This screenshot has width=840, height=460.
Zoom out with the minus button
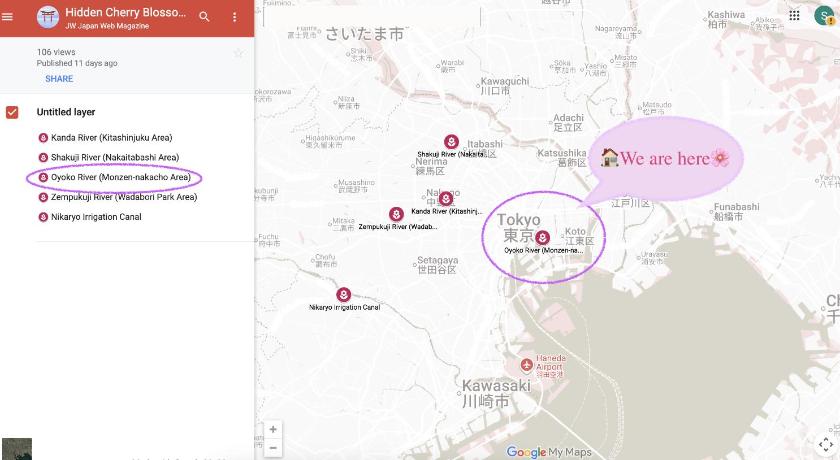[273, 447]
